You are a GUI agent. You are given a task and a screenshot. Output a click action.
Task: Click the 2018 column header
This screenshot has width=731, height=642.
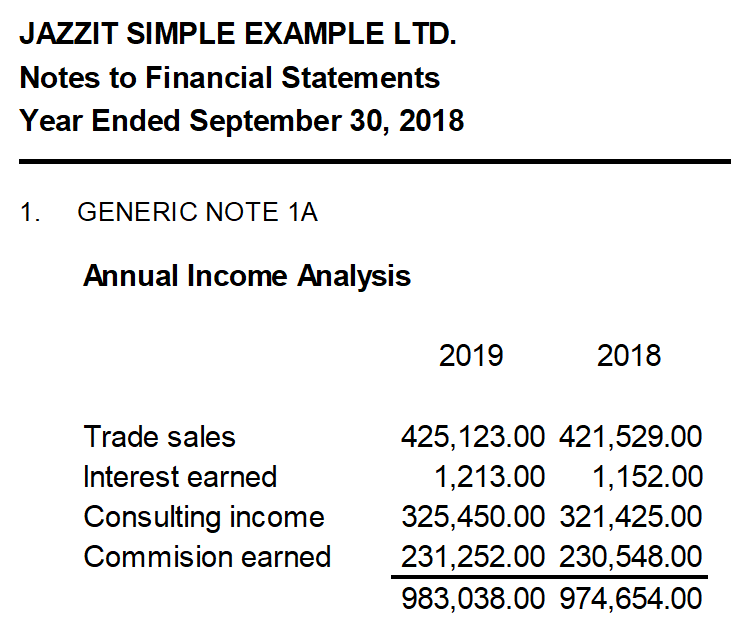tap(629, 356)
